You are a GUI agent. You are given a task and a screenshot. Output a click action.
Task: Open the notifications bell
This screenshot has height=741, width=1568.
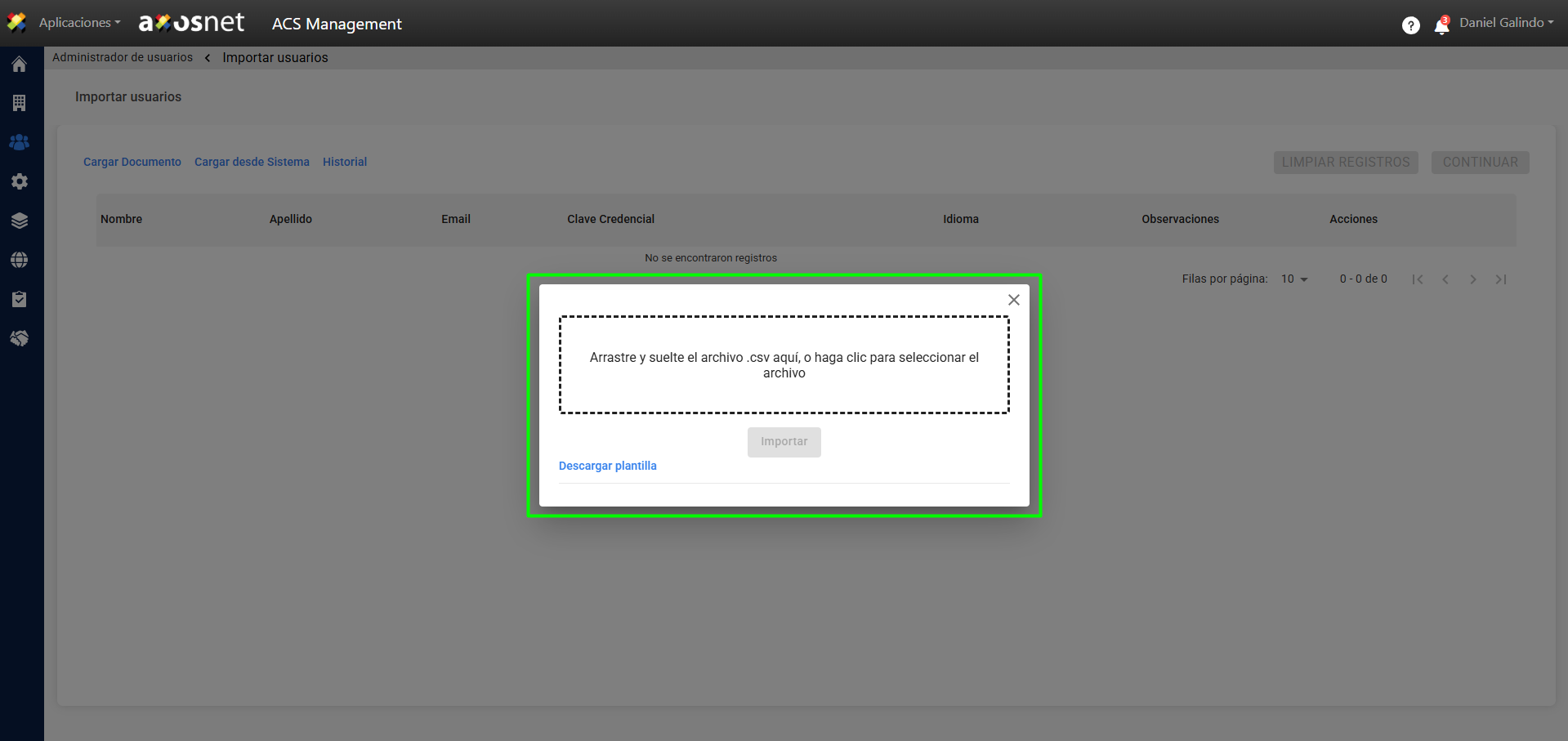[1441, 26]
